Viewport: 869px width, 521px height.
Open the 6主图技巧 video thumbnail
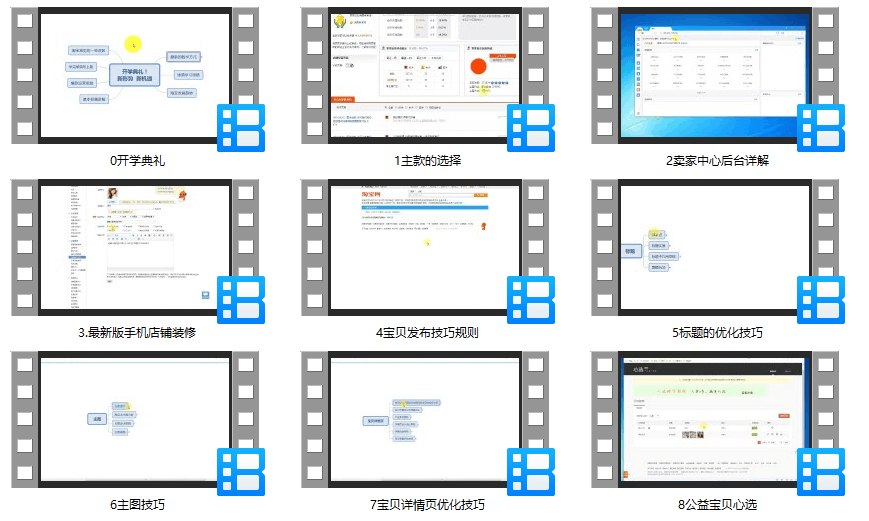click(135, 419)
